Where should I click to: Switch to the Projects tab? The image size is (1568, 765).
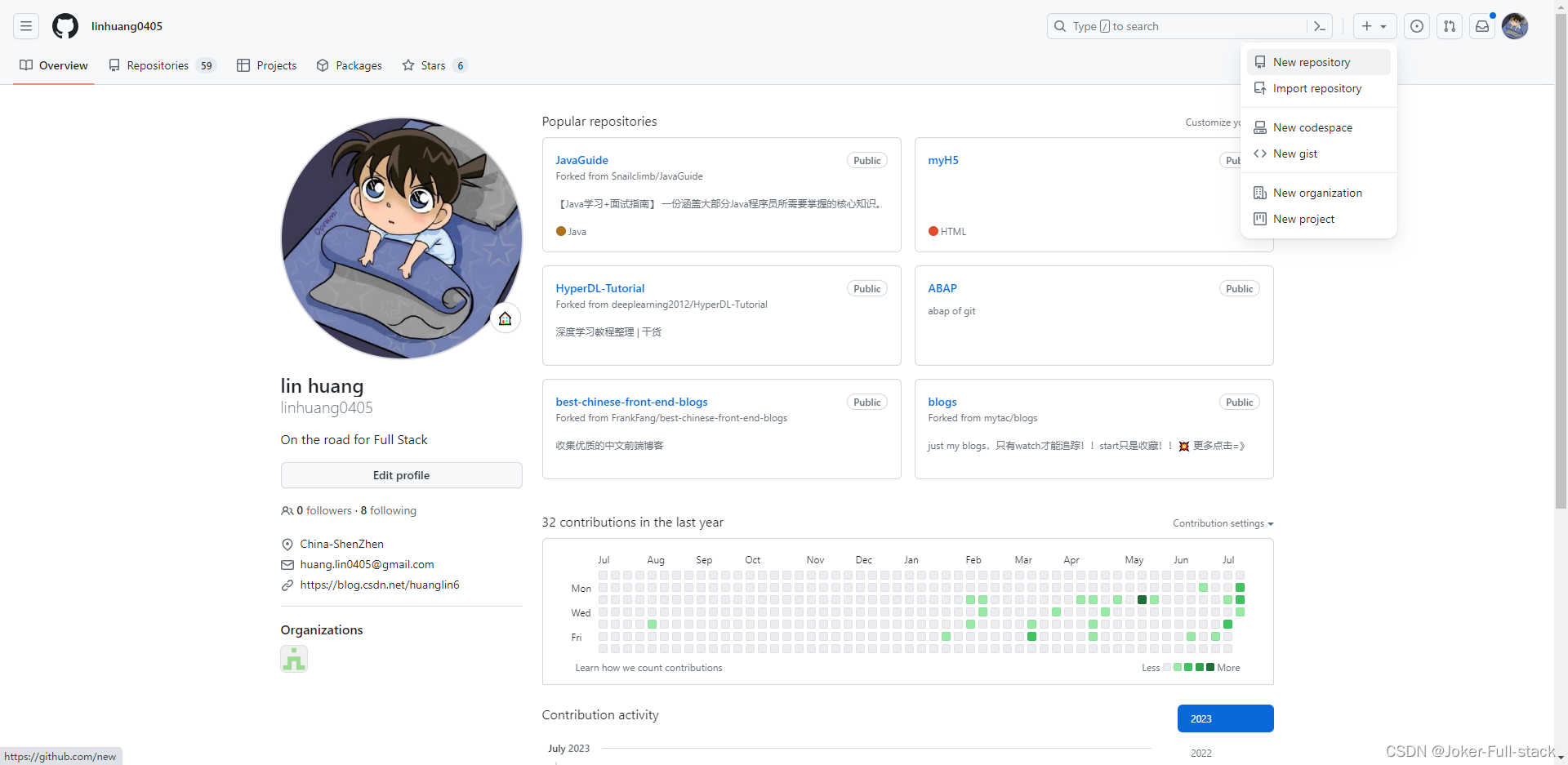[267, 65]
